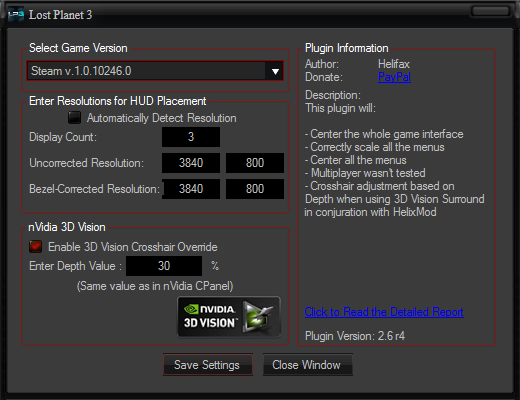Click the Save Settings button

208,365
